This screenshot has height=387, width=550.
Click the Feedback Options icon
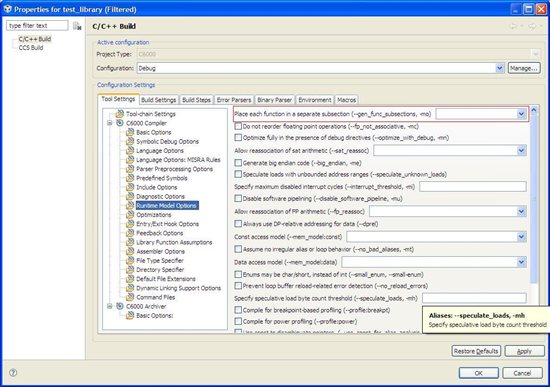point(130,233)
